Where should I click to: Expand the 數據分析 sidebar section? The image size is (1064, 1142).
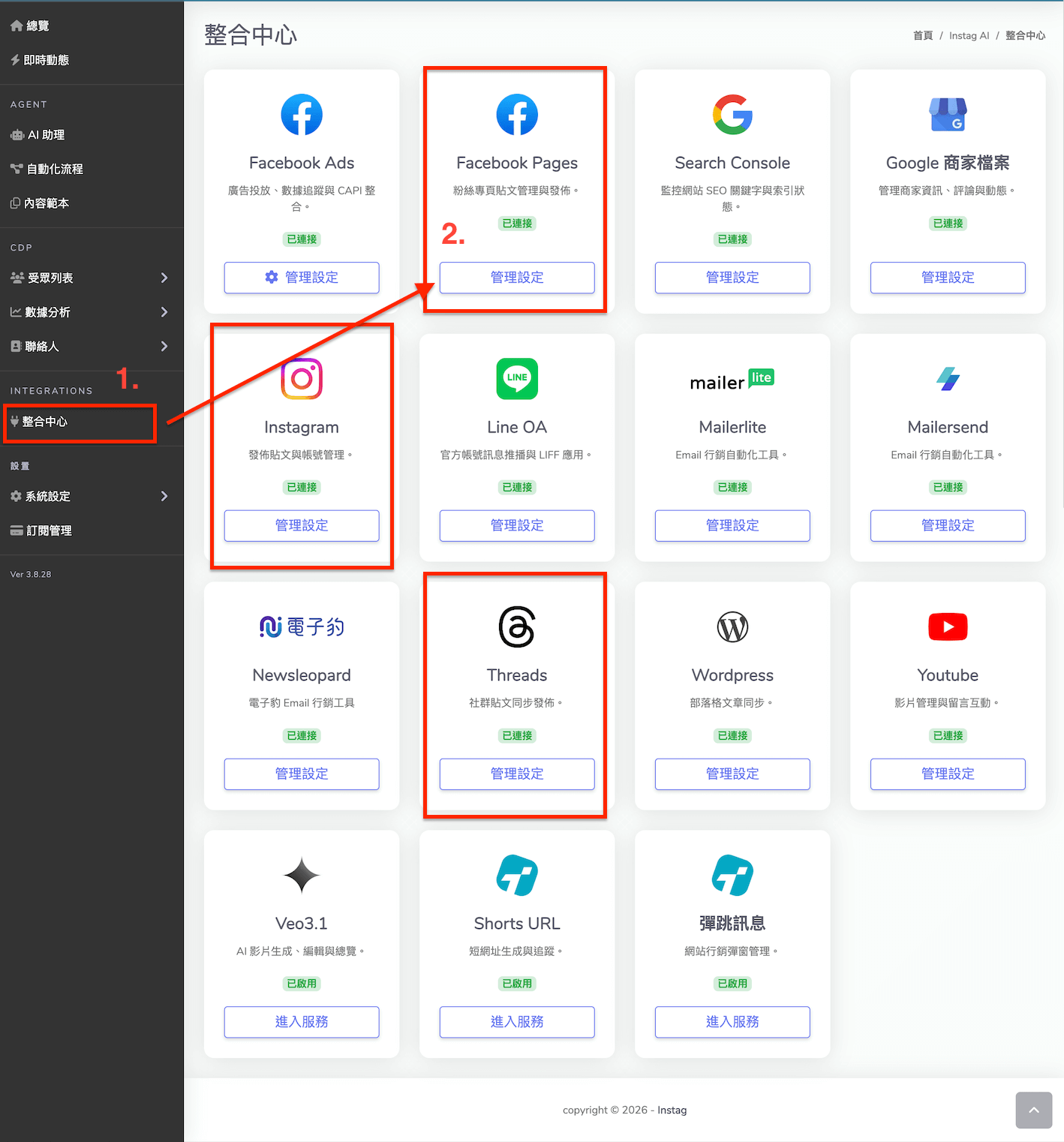click(x=90, y=312)
